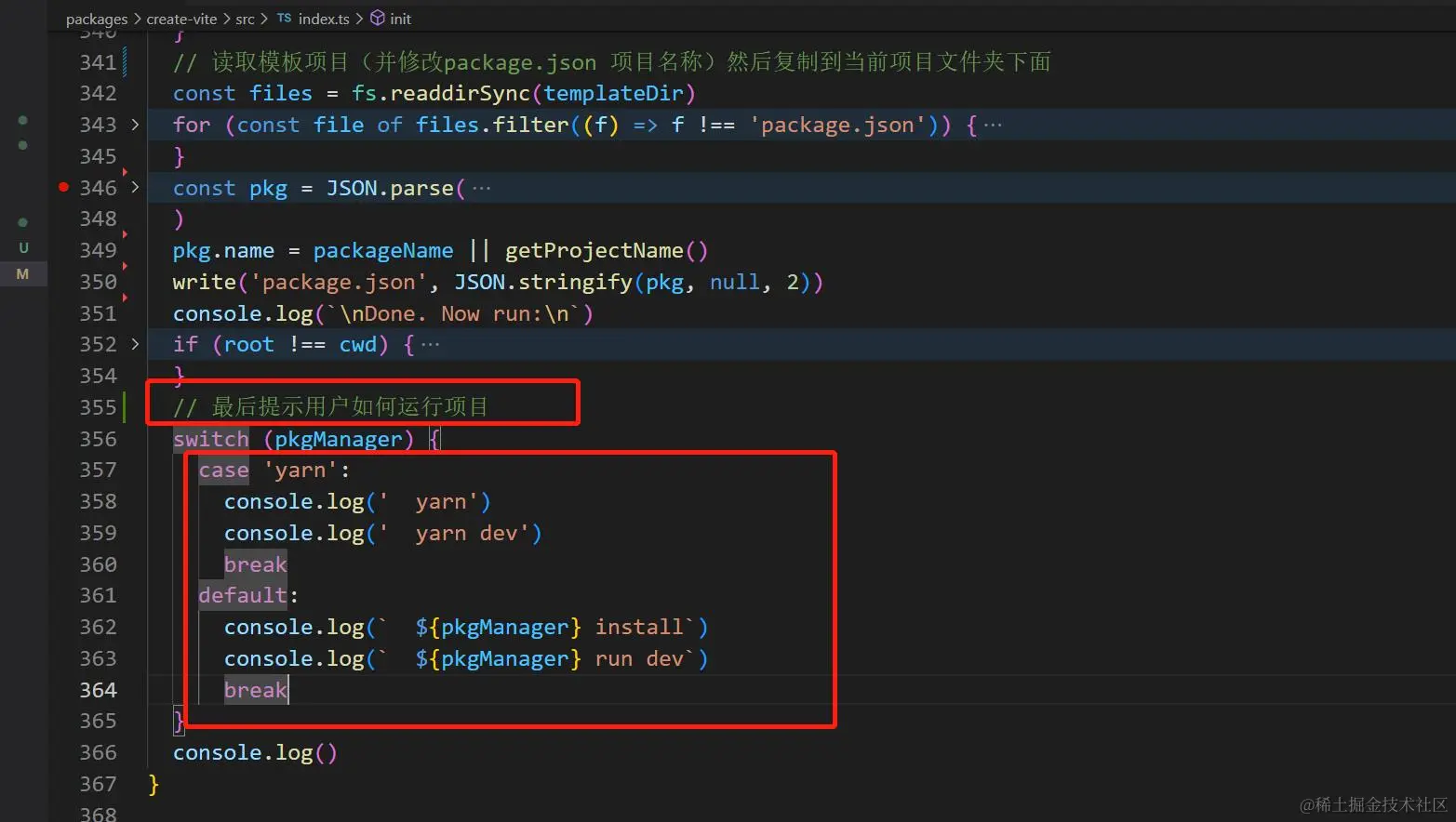Click the Chinese comment on line 341

(612, 62)
